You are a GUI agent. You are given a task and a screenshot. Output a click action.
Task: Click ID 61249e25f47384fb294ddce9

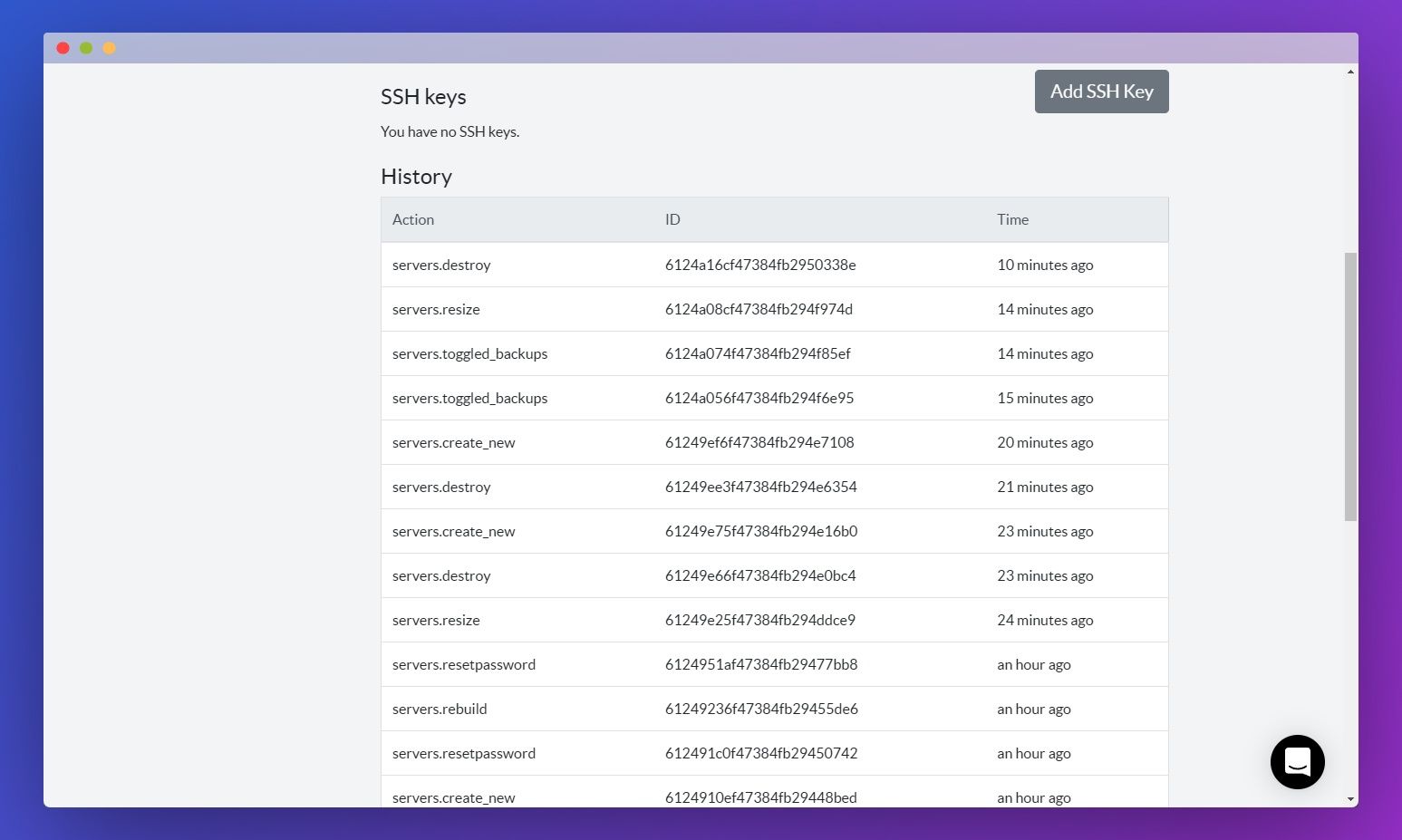pos(760,620)
